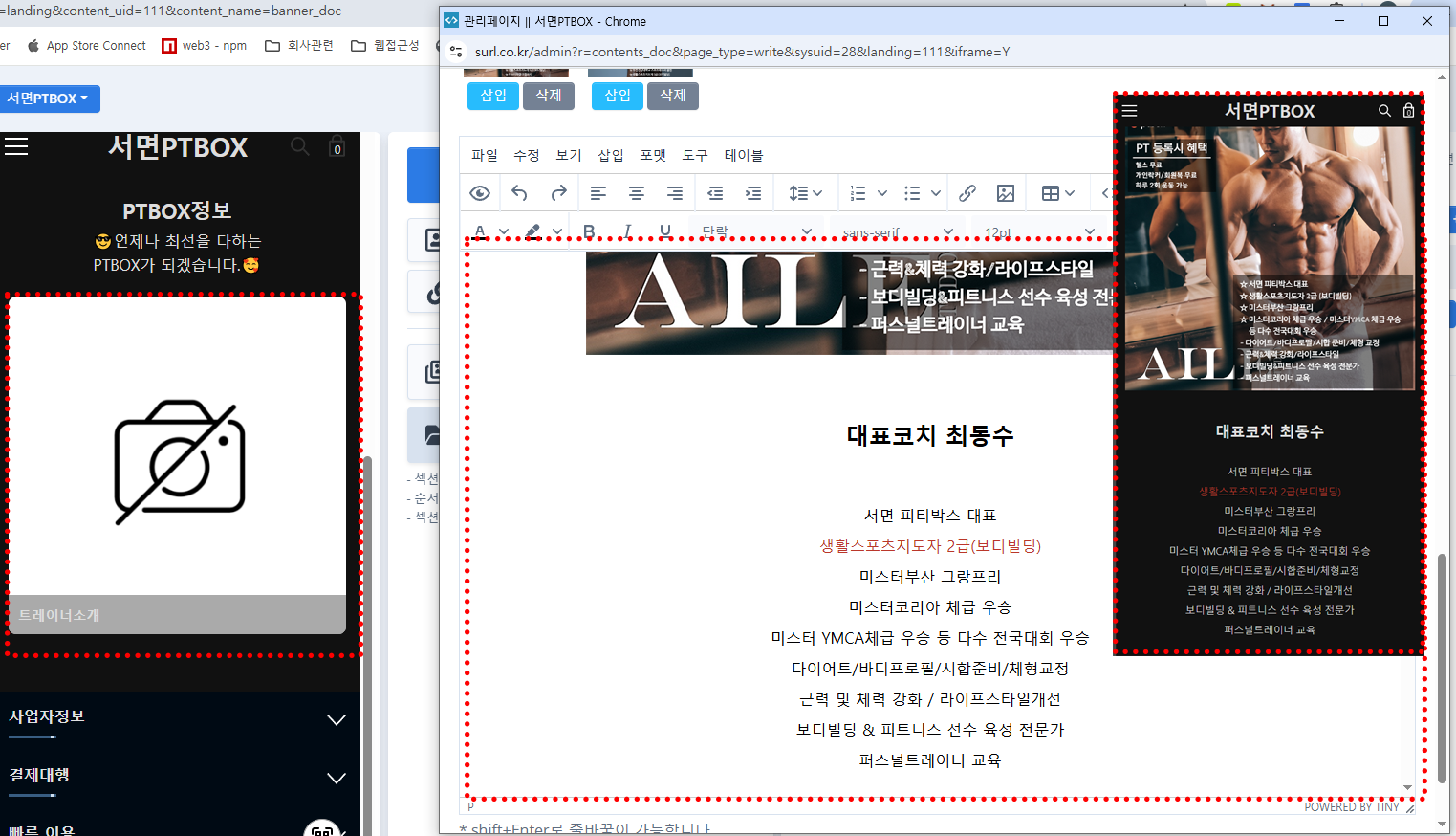
Task: Open text color picker dropdown arrow
Action: coord(504,231)
